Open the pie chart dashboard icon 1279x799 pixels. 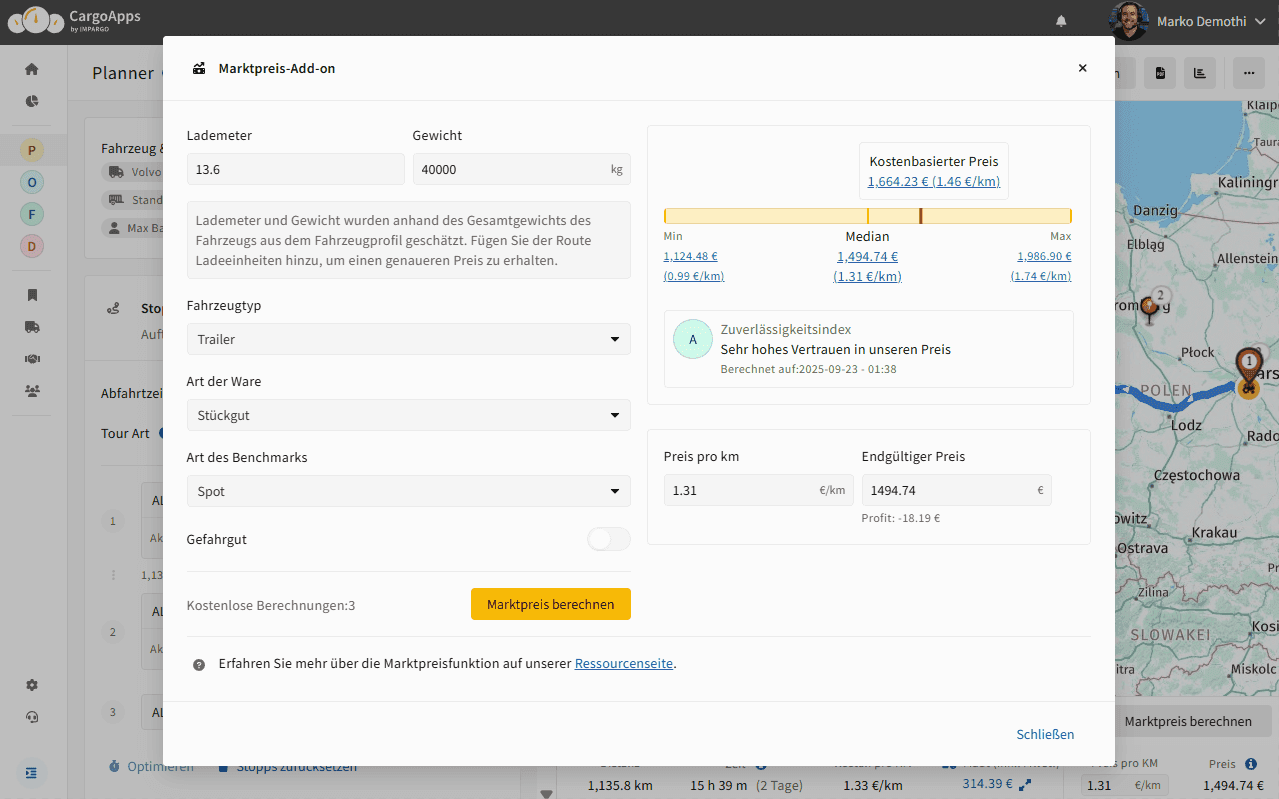click(32, 101)
